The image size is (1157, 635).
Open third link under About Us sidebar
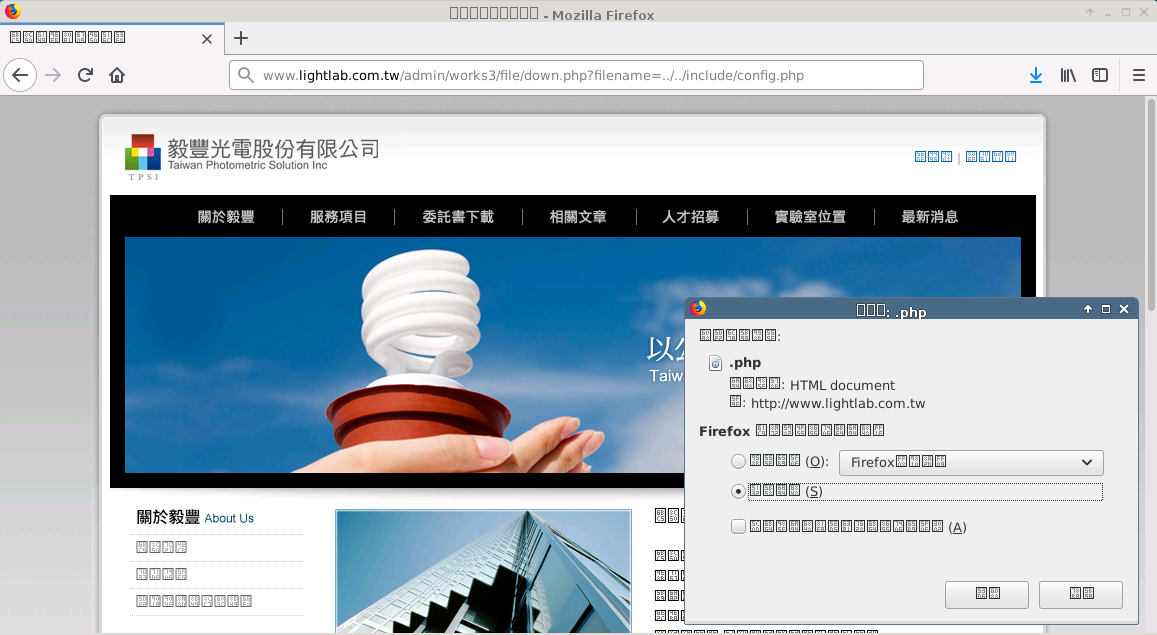(194, 601)
